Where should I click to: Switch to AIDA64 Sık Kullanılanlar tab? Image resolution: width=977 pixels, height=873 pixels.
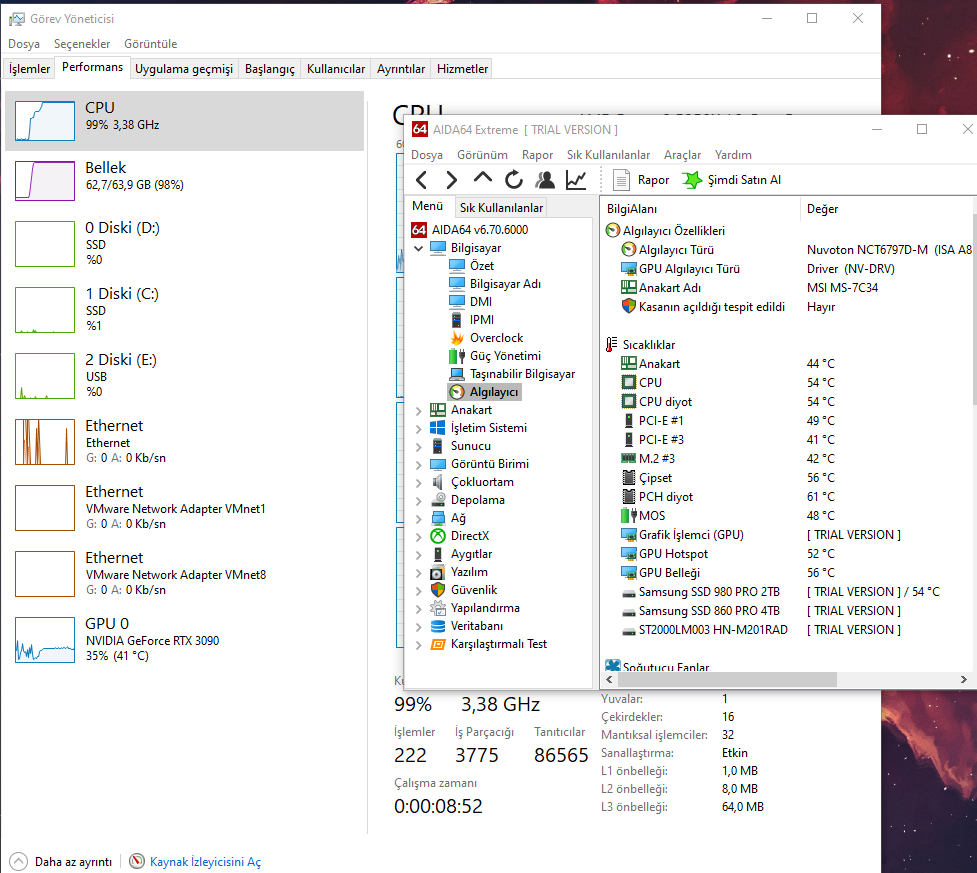(x=502, y=208)
